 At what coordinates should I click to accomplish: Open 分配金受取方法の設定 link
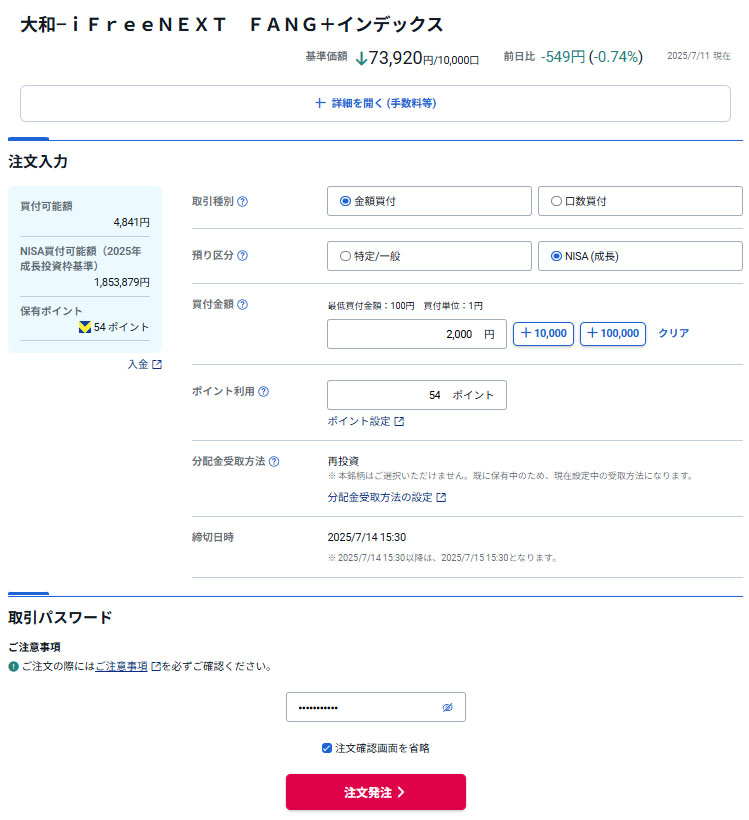(387, 497)
